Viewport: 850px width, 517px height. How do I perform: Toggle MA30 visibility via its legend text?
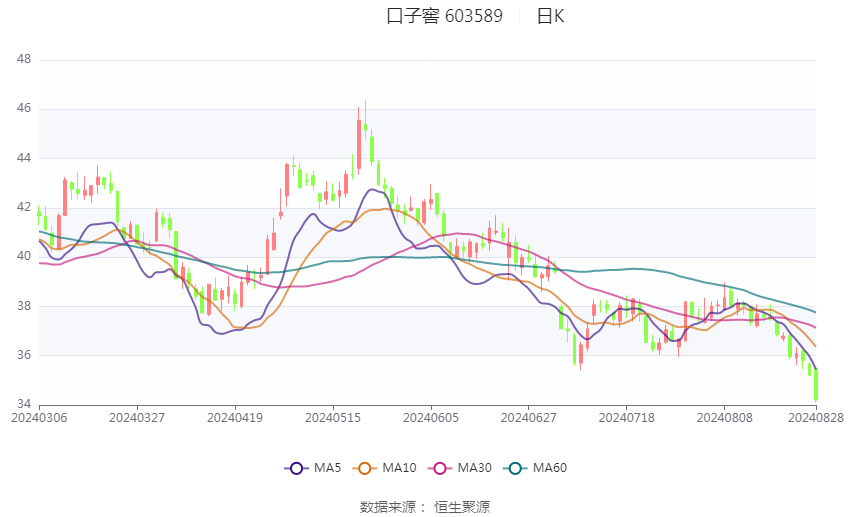pyautogui.click(x=473, y=468)
